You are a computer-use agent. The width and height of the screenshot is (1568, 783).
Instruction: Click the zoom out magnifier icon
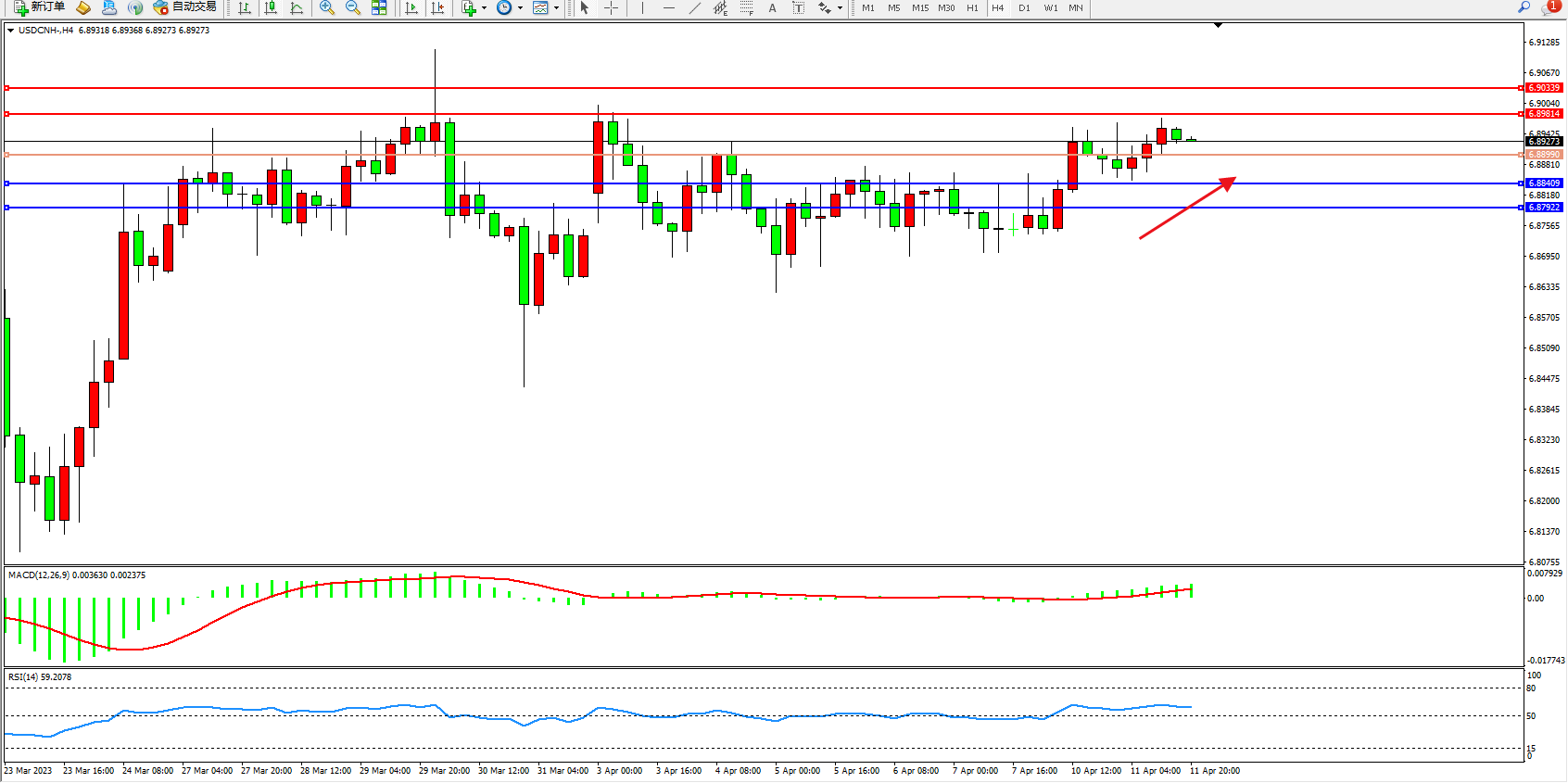point(353,7)
